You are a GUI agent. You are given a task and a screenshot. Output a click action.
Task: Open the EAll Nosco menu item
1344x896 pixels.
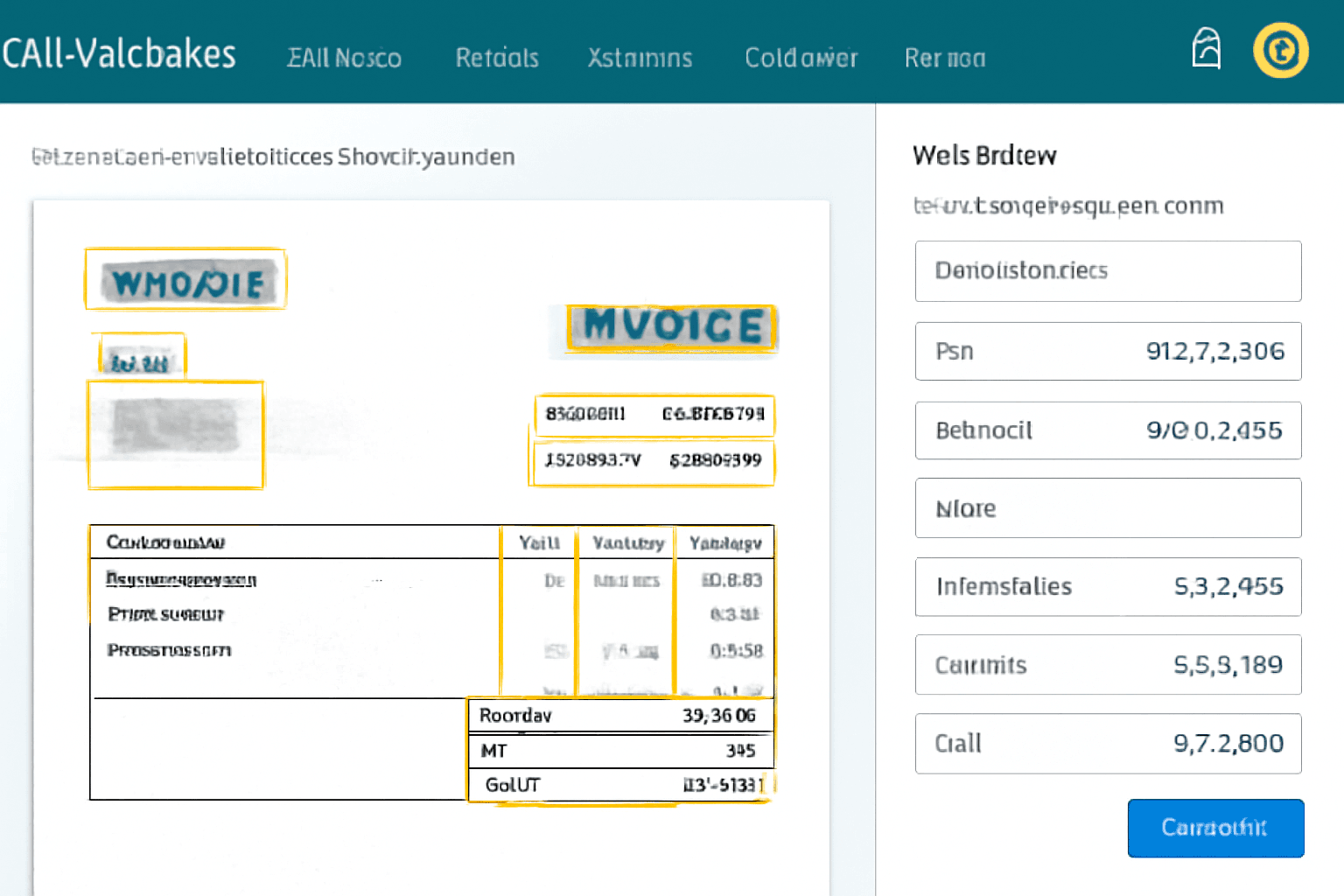pos(345,58)
